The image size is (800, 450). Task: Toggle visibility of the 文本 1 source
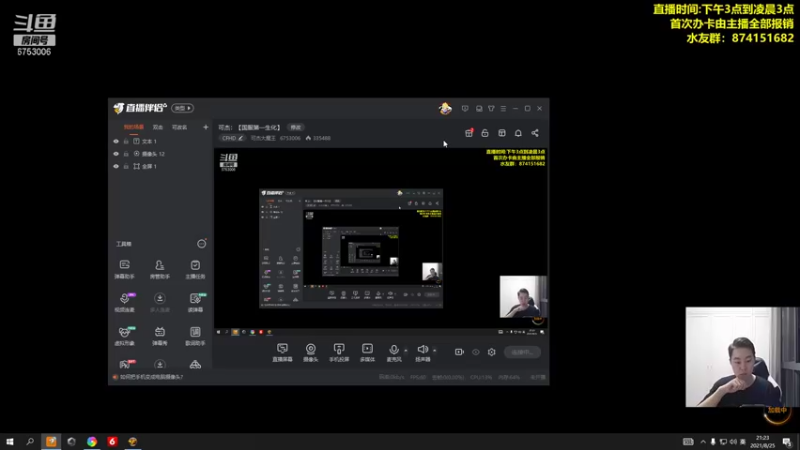(x=116, y=141)
